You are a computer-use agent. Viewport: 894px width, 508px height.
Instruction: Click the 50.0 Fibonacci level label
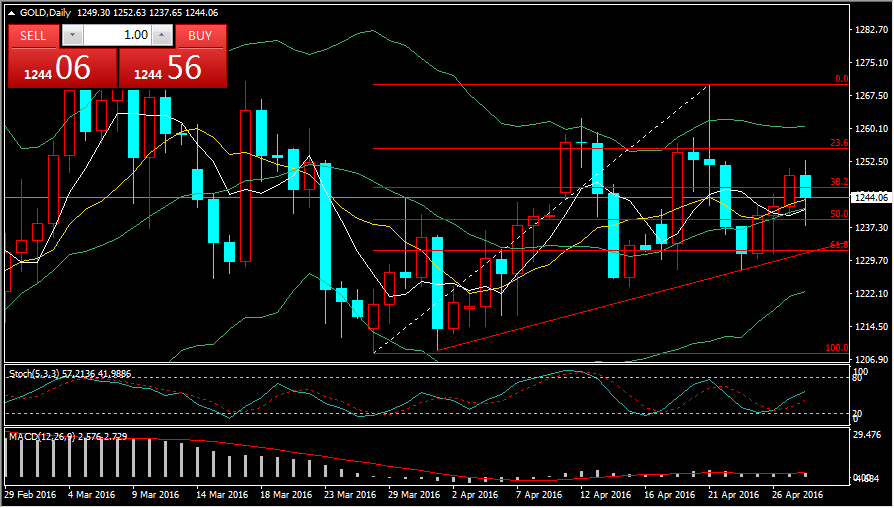pos(839,214)
